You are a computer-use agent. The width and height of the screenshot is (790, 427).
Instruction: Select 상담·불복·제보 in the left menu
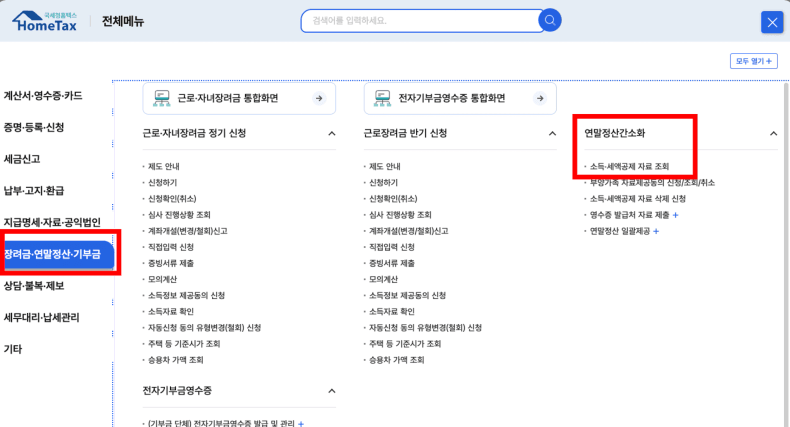point(35,286)
